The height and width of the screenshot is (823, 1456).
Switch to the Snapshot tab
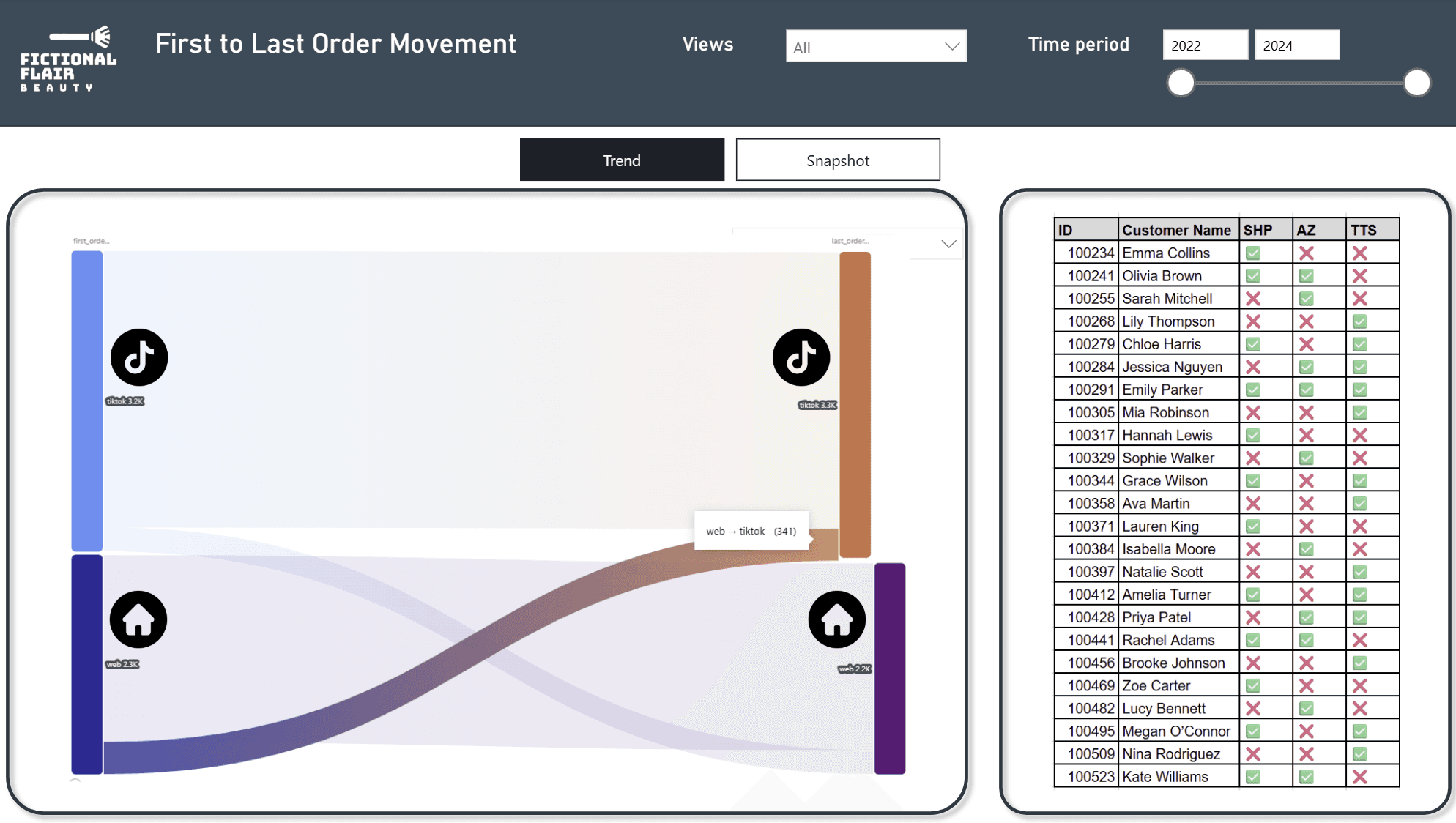(x=838, y=160)
